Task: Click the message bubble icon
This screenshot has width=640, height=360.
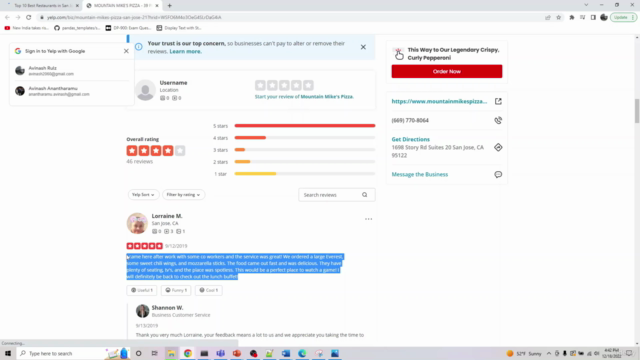Action: point(498,174)
